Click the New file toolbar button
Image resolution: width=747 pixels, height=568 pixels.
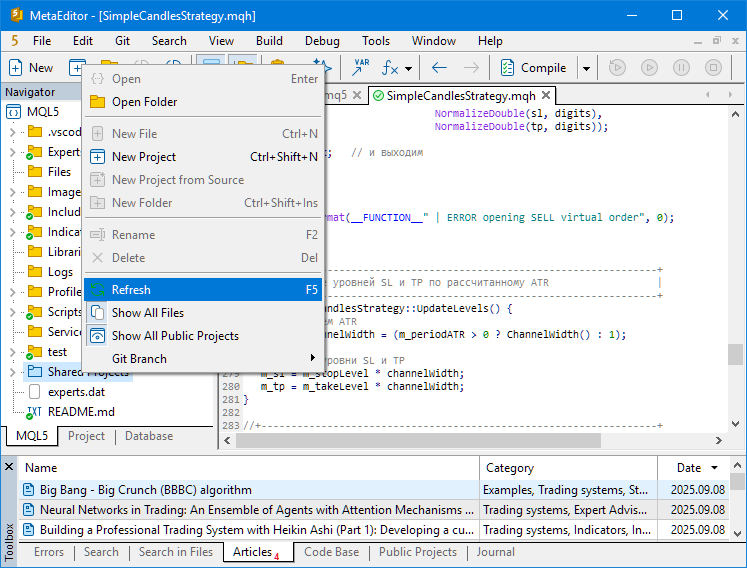click(31, 68)
